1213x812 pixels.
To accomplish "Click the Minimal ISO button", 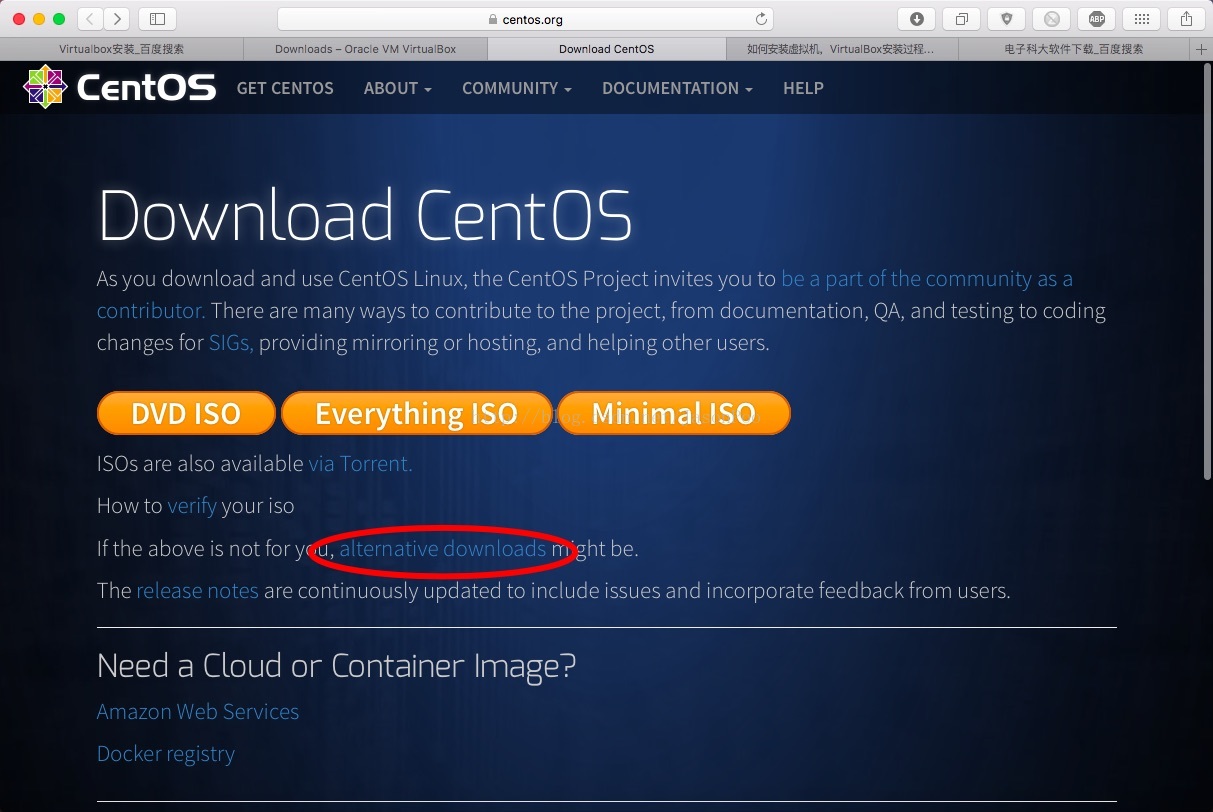I will click(x=674, y=413).
